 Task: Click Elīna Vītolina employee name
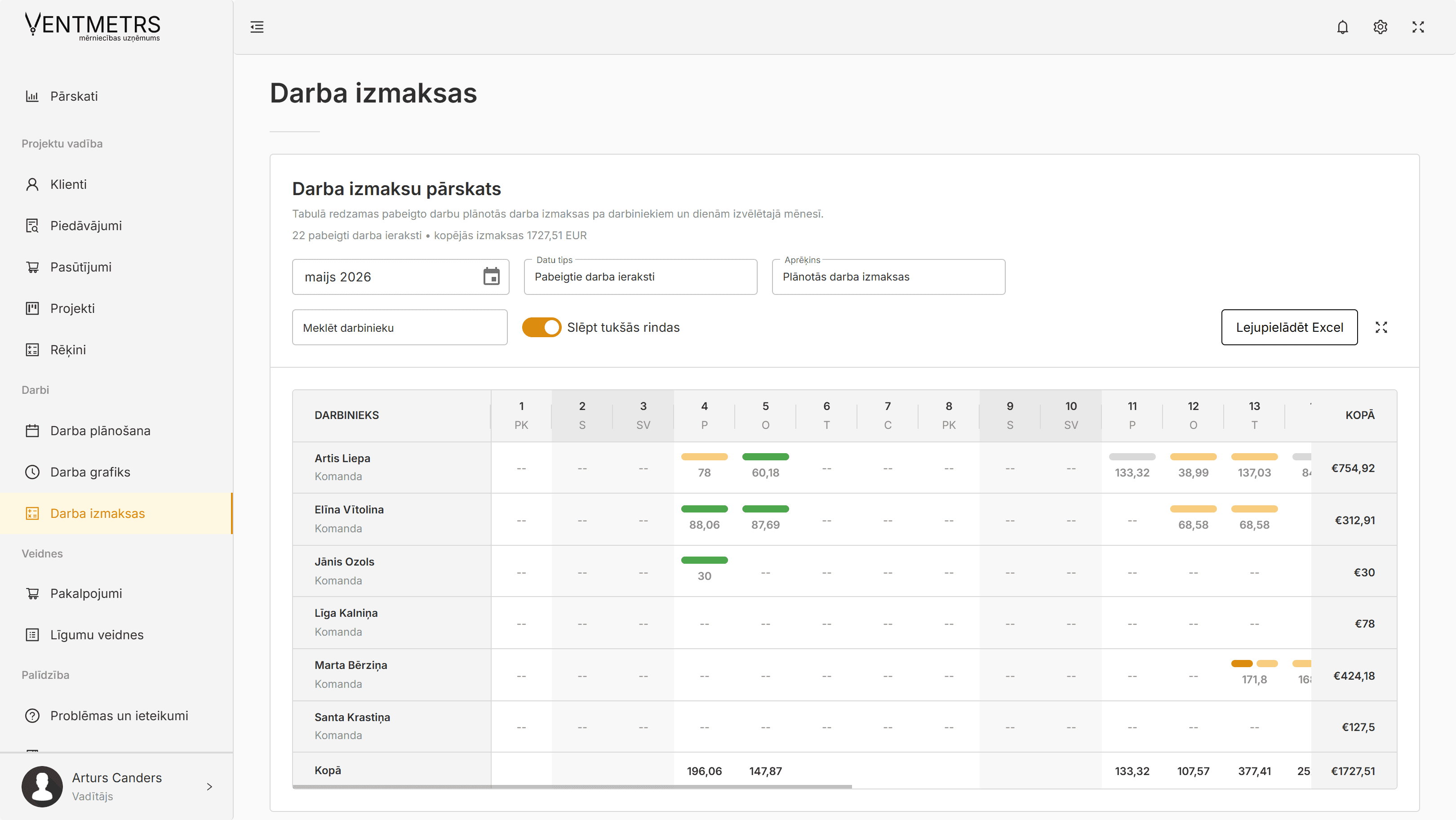[x=349, y=509]
